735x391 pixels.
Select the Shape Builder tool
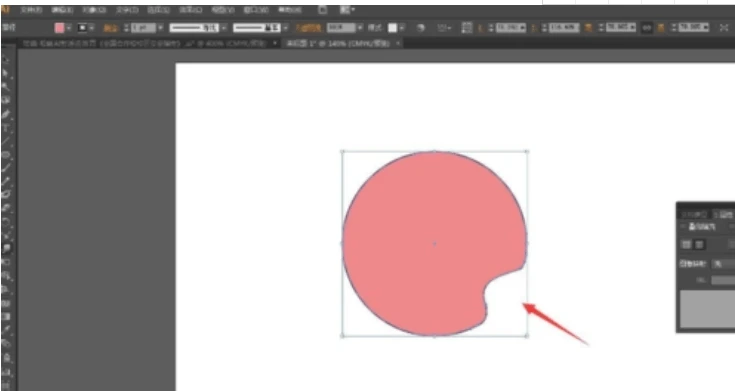[x=6, y=276]
